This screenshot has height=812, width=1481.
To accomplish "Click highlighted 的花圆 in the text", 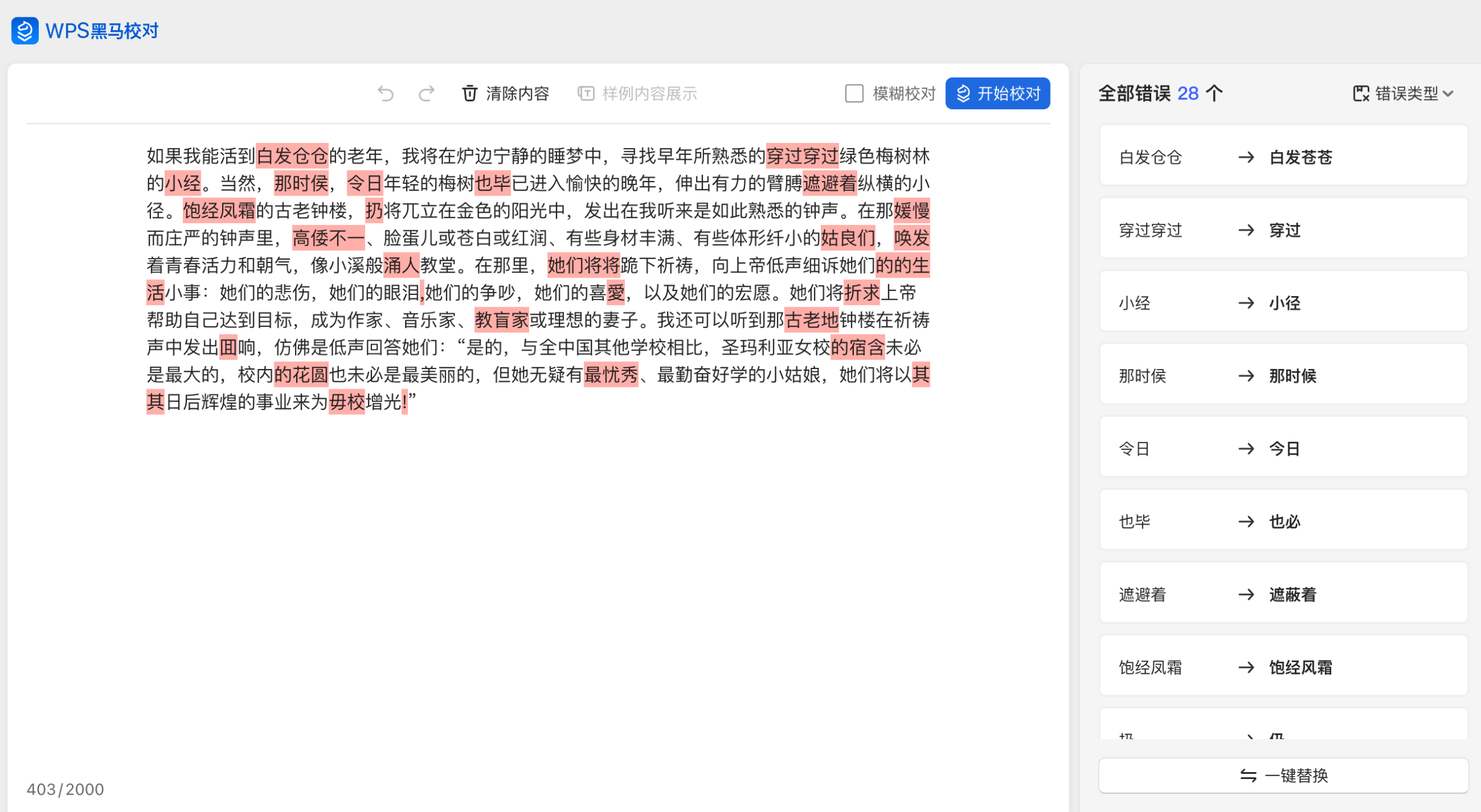I will click(x=301, y=375).
